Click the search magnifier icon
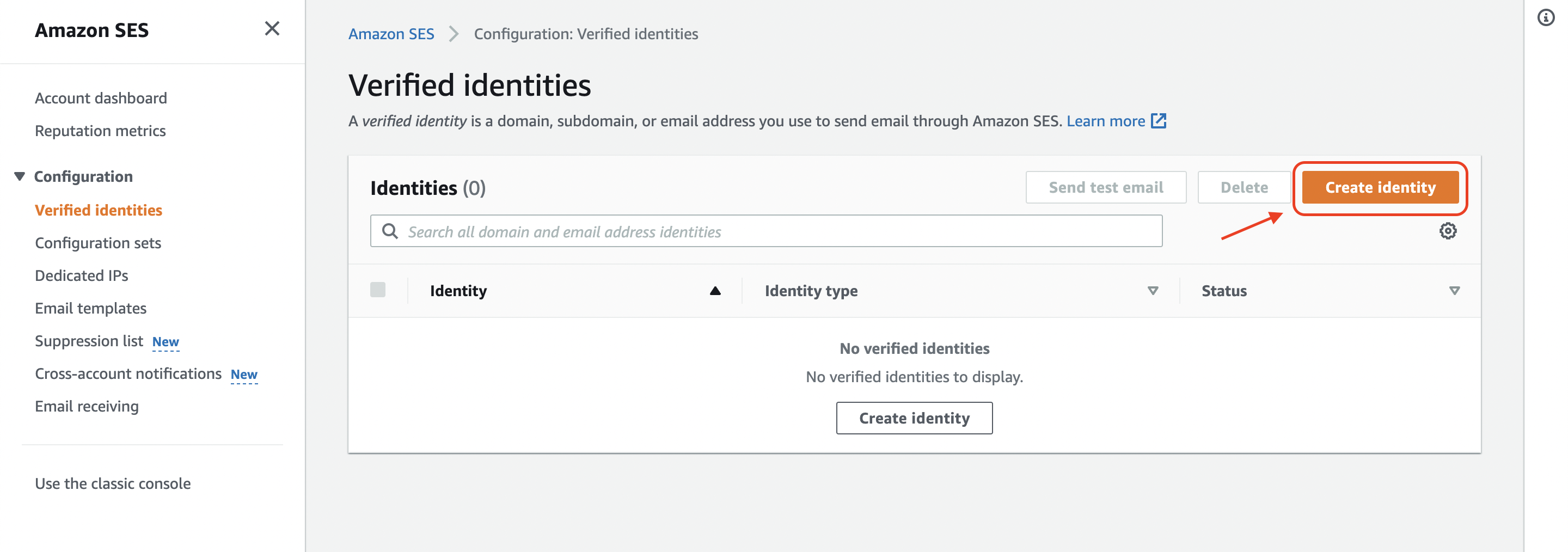The image size is (1568, 552). point(390,231)
